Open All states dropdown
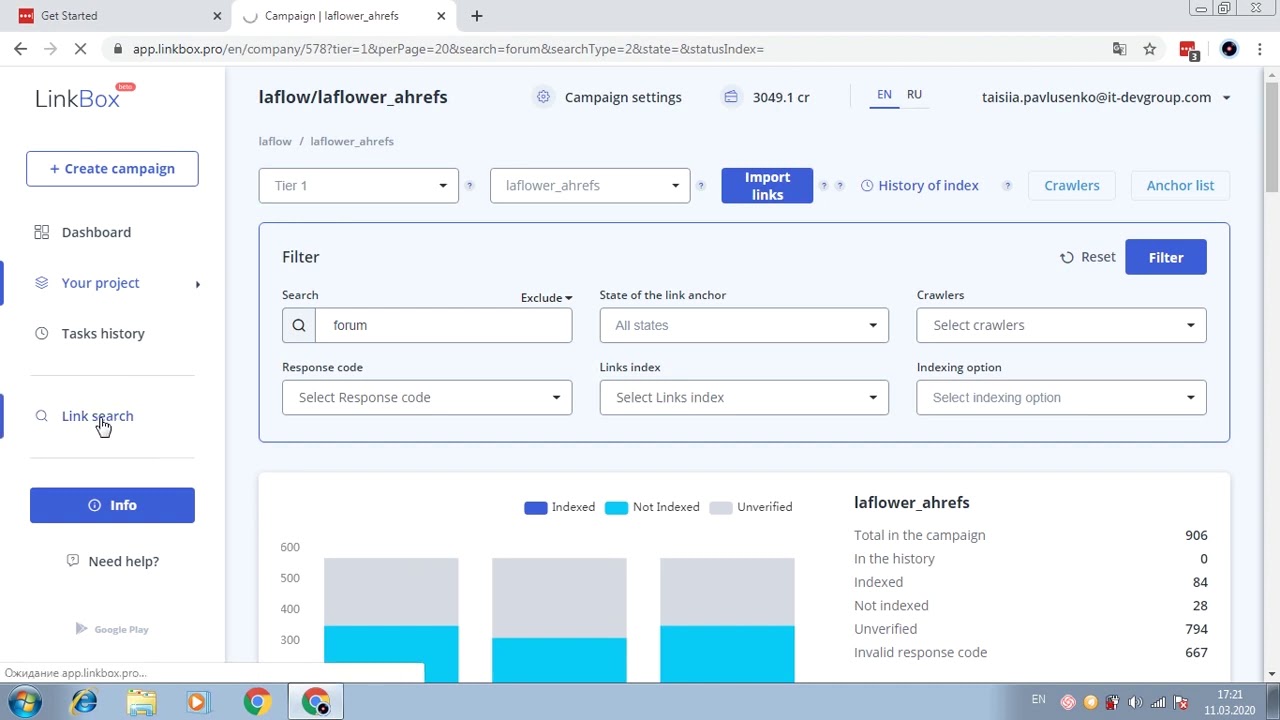The image size is (1280, 720). pos(744,325)
